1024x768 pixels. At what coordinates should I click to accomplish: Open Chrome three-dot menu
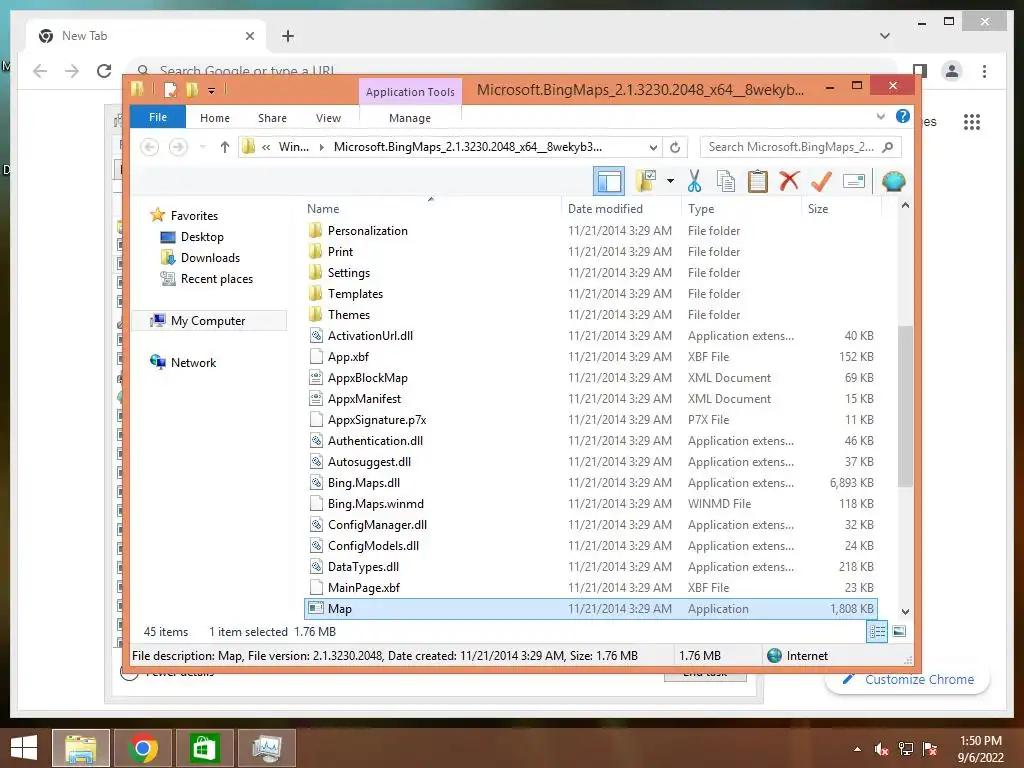click(984, 71)
